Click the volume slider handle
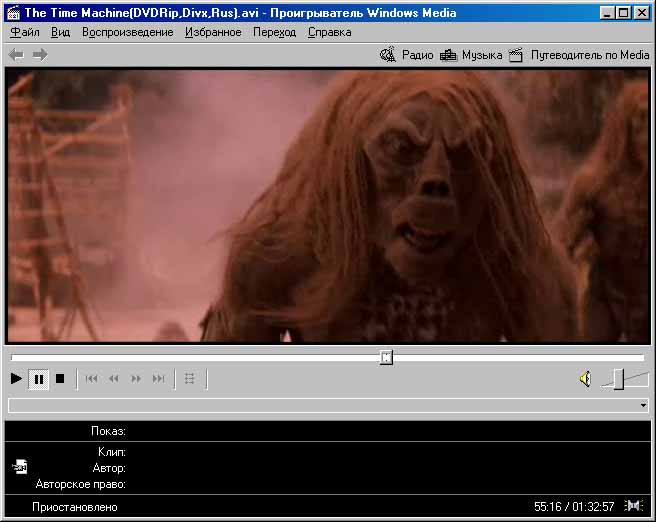The width and height of the screenshot is (656, 522). click(619, 378)
